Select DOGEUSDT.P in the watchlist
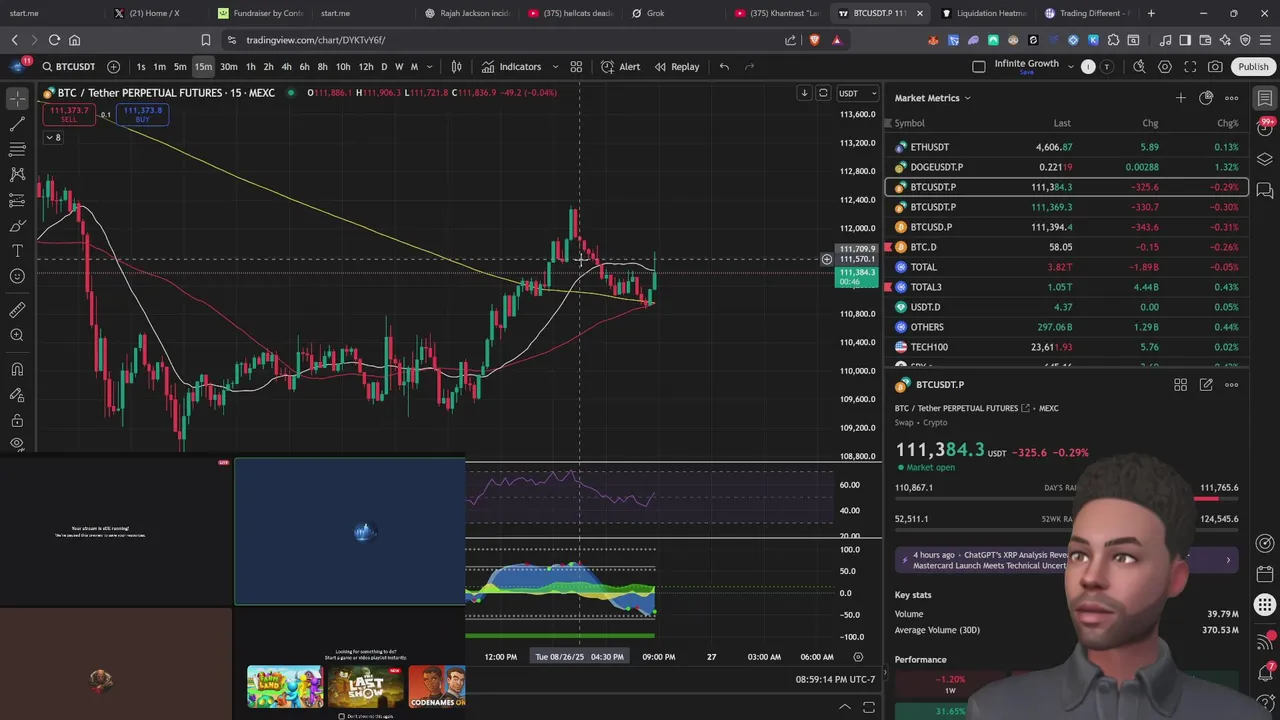This screenshot has height=720, width=1280. [x=1067, y=167]
